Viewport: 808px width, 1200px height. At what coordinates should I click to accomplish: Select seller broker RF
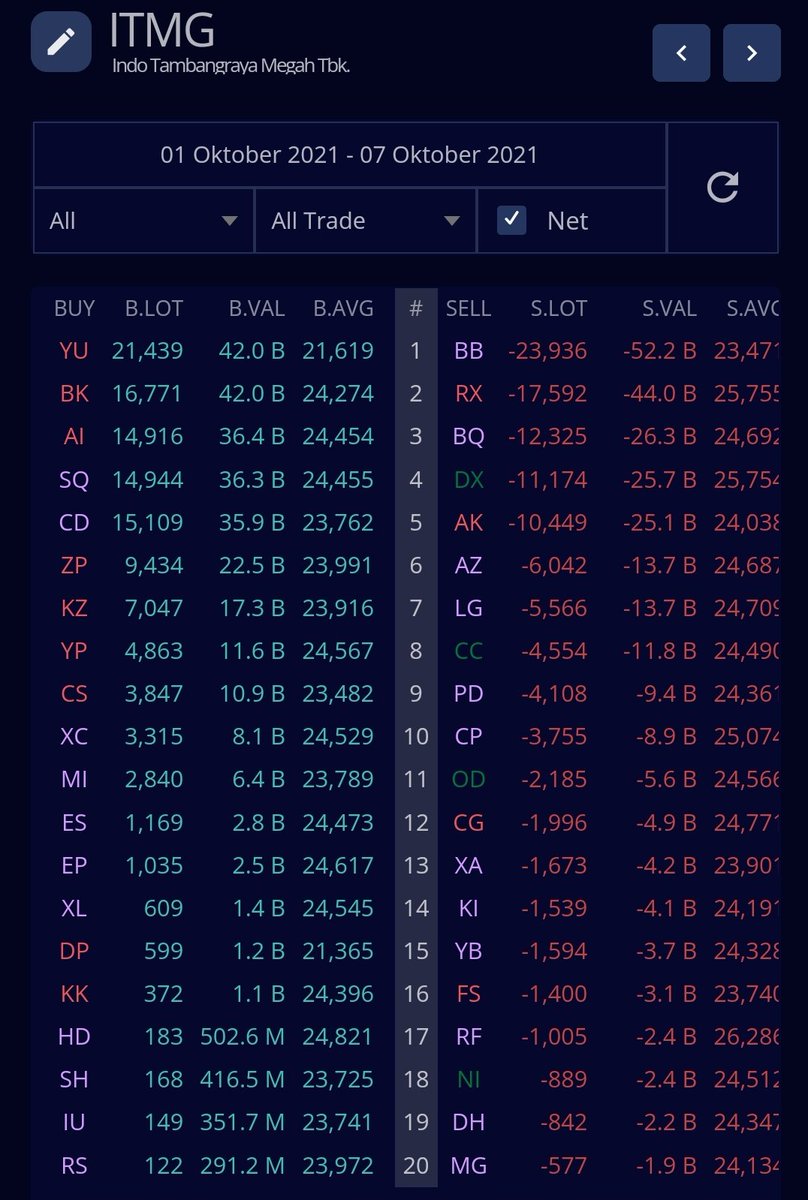pos(468,1037)
